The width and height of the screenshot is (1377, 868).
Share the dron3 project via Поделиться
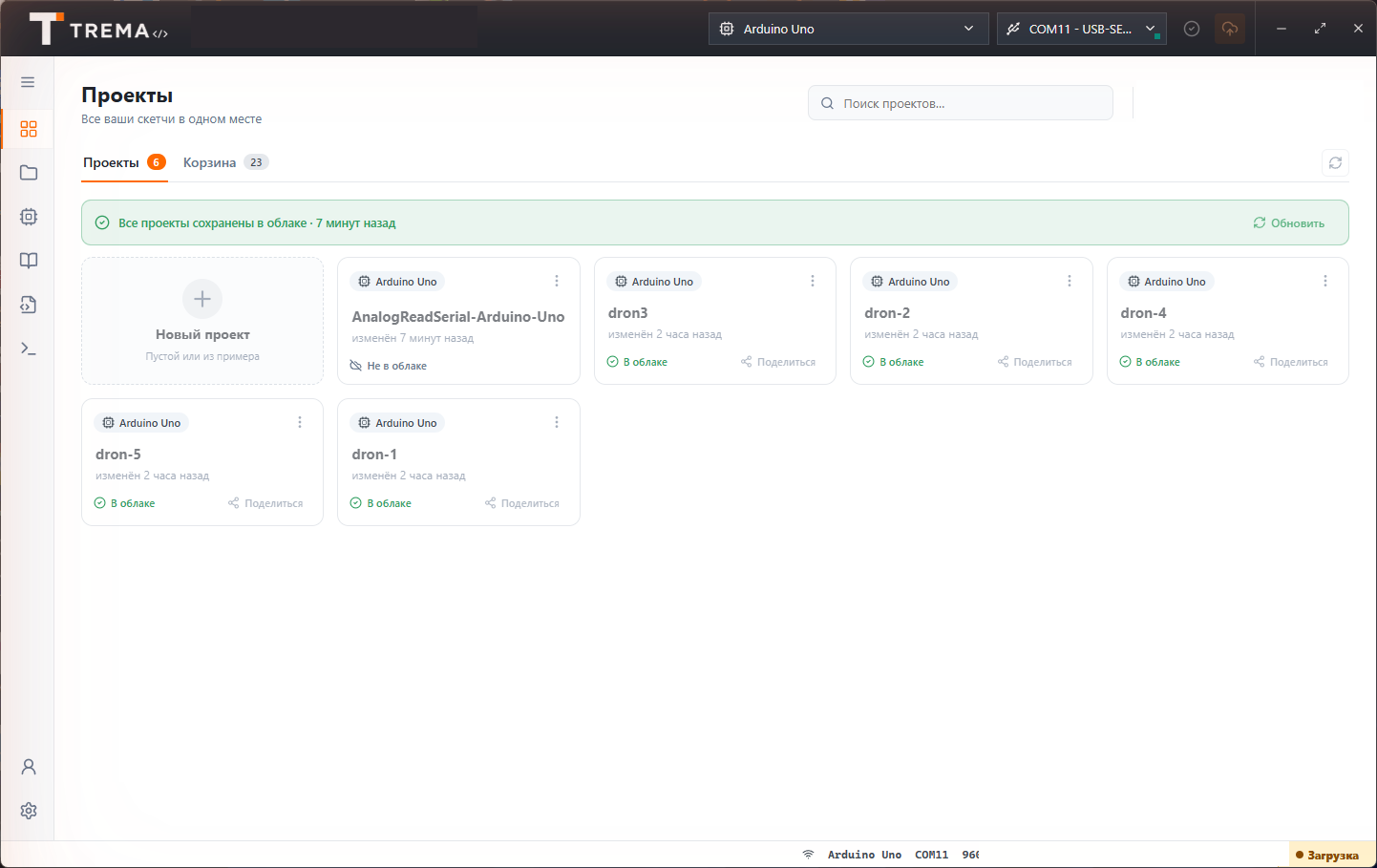click(x=778, y=362)
